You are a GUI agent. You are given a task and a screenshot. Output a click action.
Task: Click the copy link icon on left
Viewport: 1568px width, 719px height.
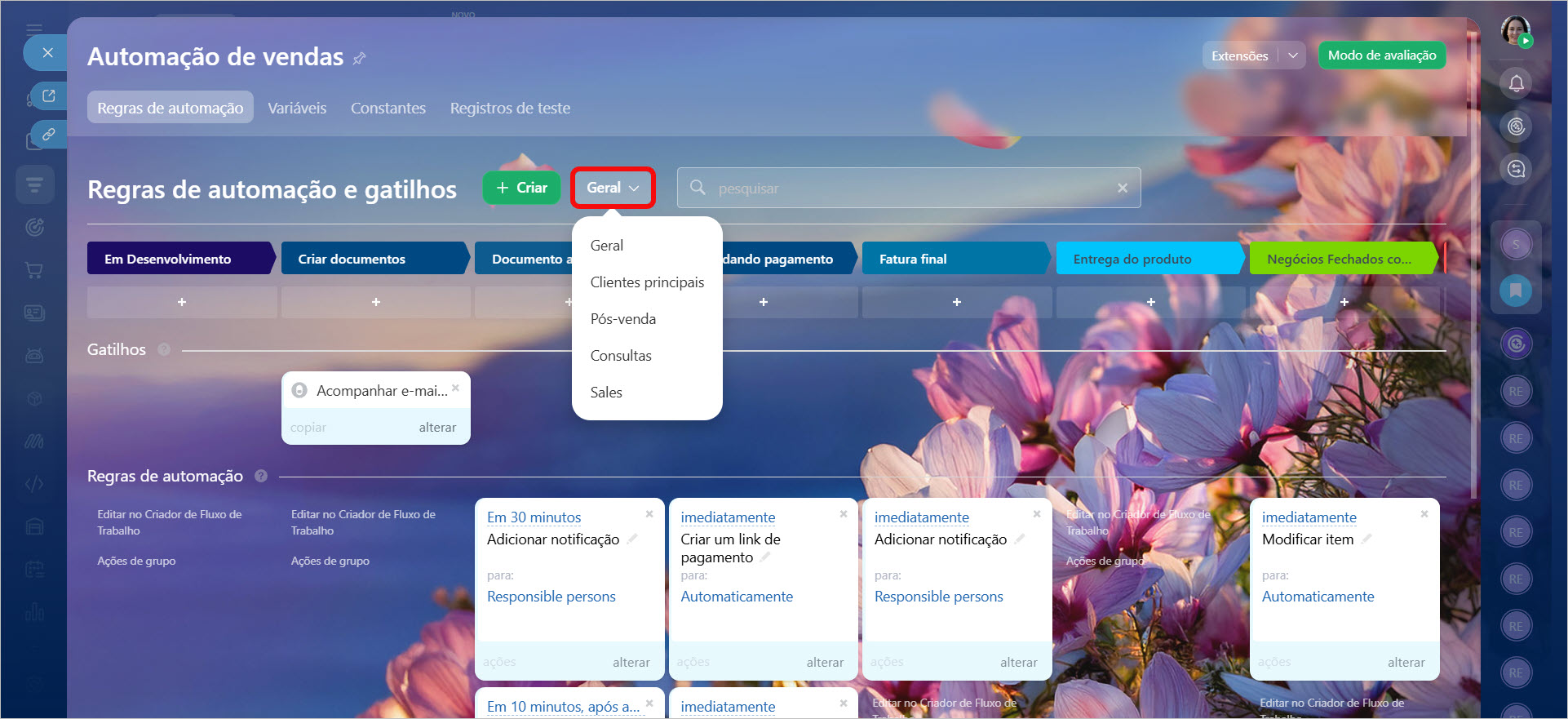(x=49, y=134)
